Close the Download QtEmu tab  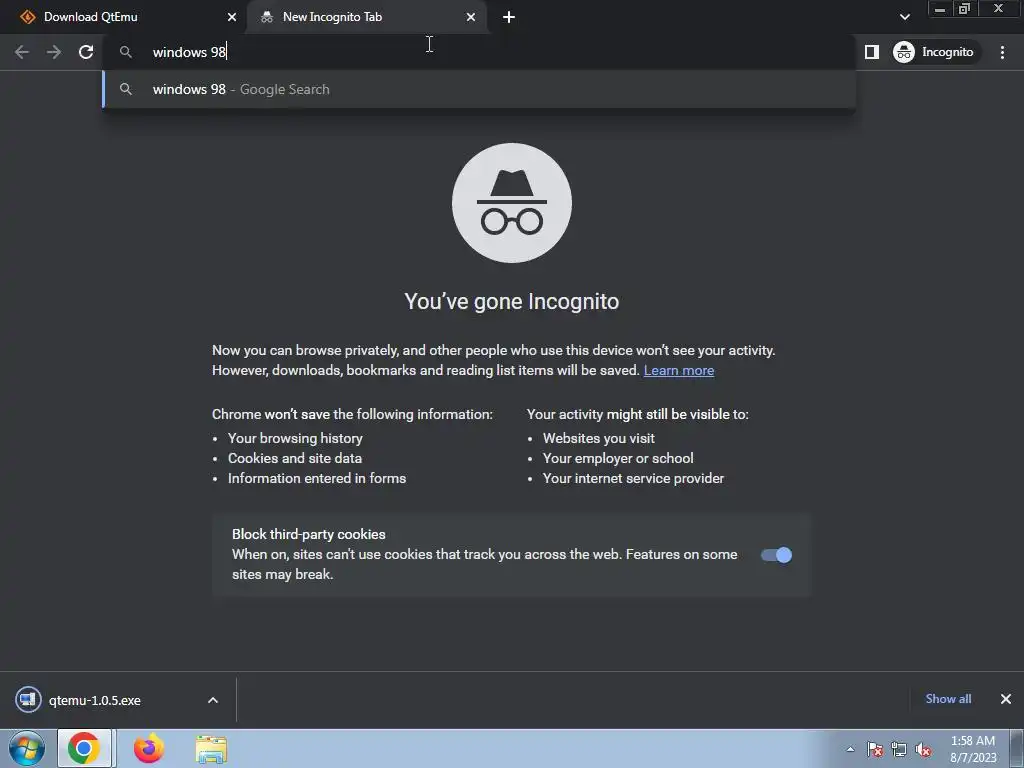pyautogui.click(x=232, y=17)
